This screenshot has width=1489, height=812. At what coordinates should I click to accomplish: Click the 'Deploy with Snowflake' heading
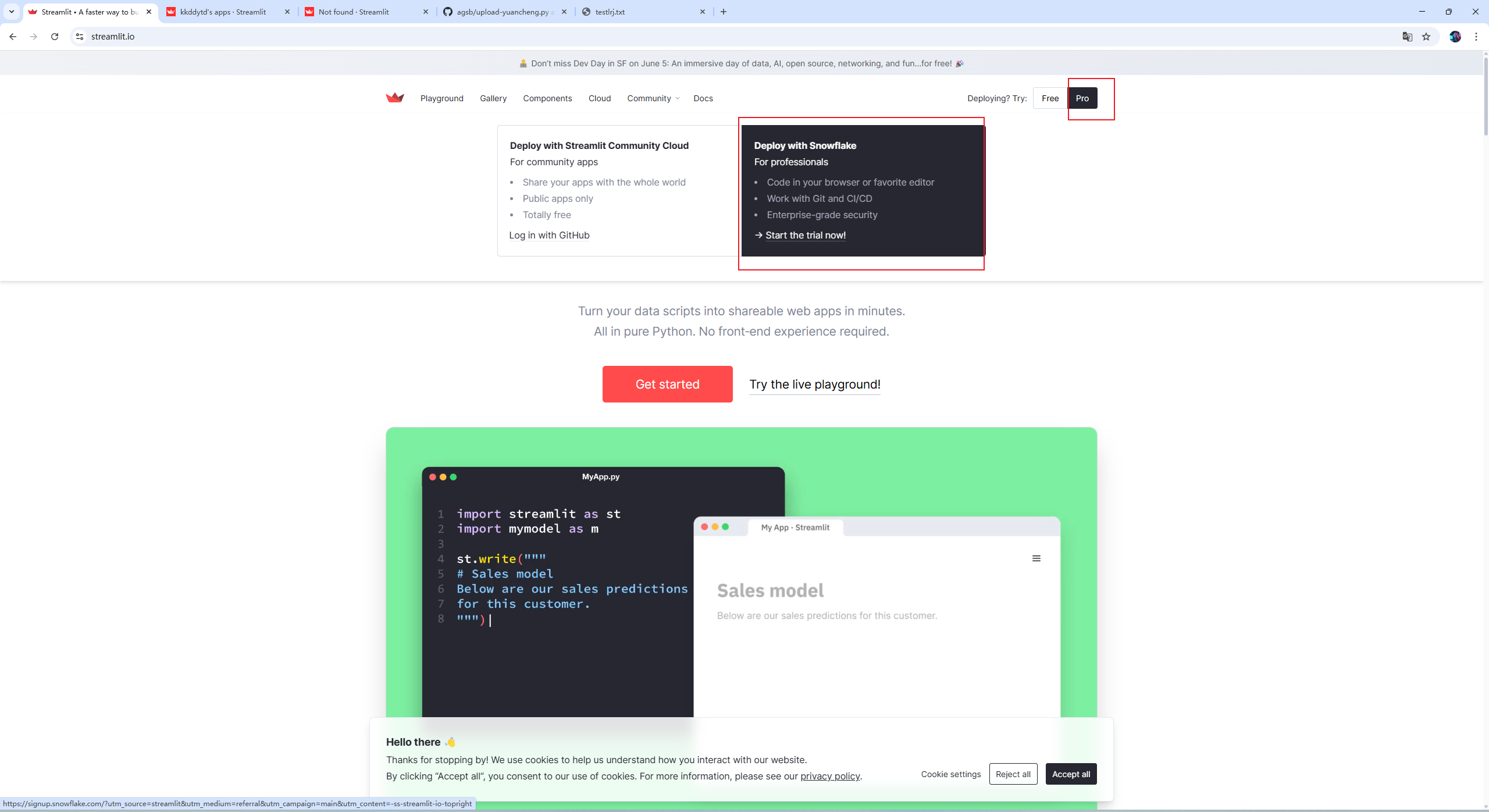(805, 145)
